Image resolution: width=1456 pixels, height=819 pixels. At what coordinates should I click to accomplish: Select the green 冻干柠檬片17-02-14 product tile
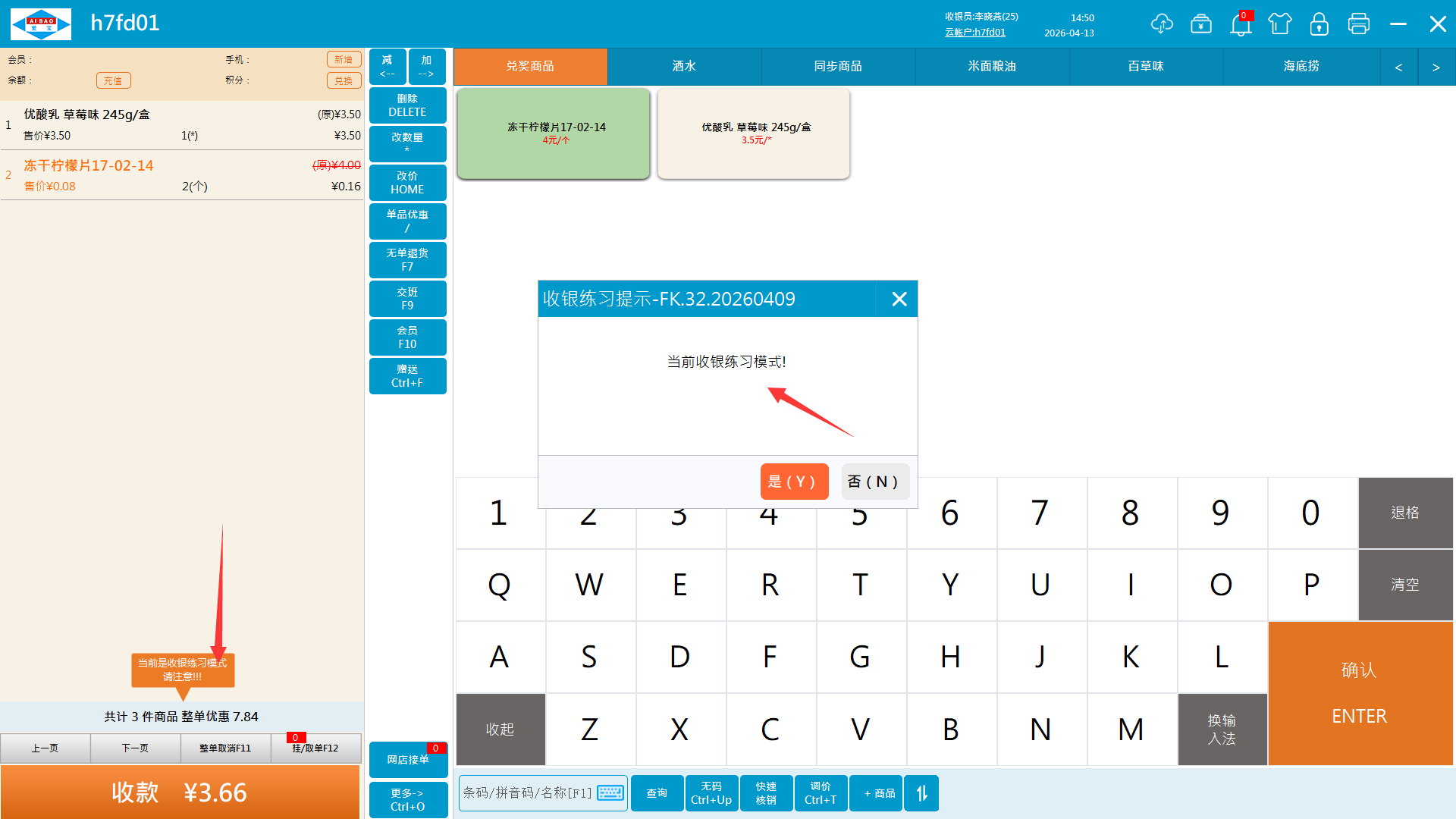(x=554, y=133)
